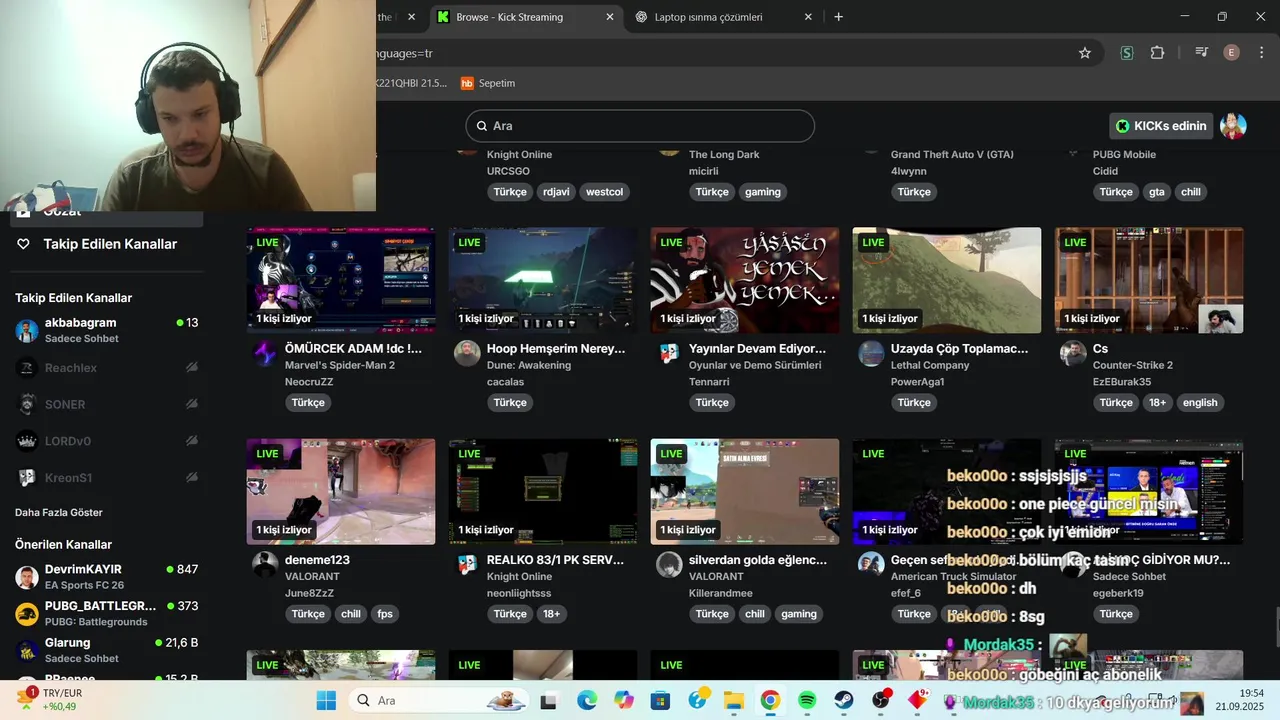Screen dimensions: 1280x720
Task: Select english tag under Cs stream
Action: 1200,403
